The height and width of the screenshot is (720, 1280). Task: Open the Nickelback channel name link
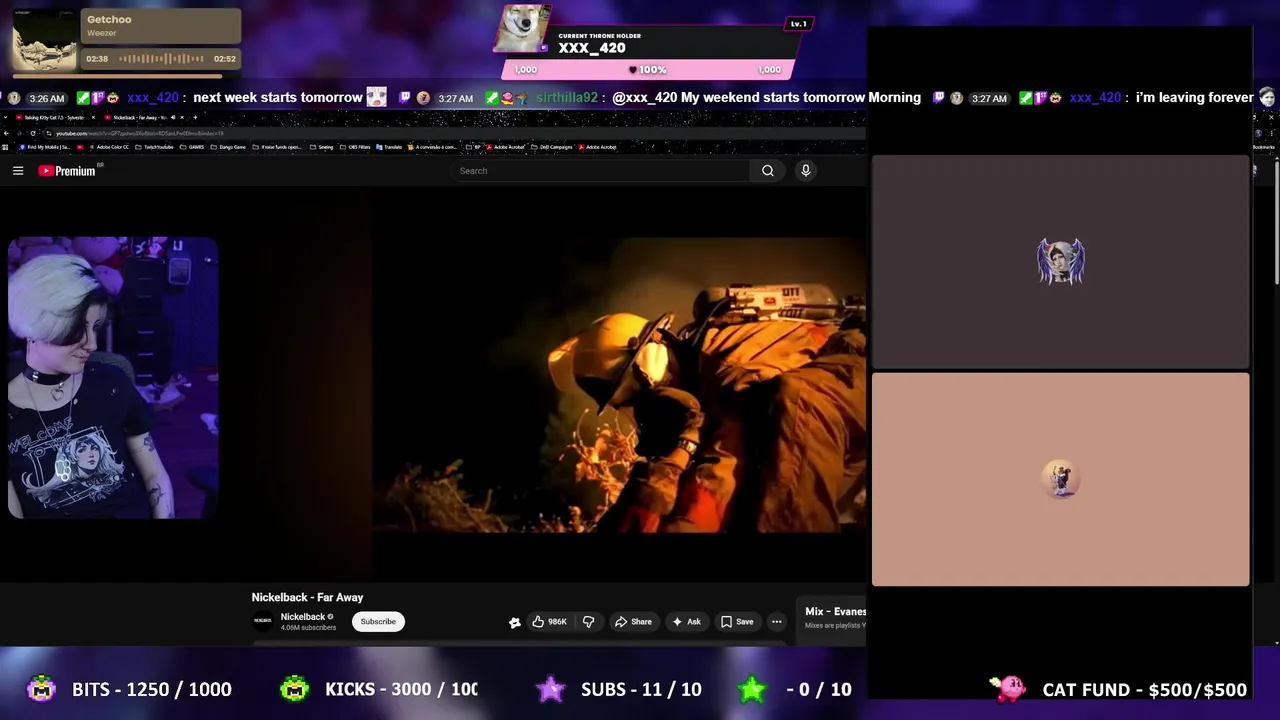[303, 617]
